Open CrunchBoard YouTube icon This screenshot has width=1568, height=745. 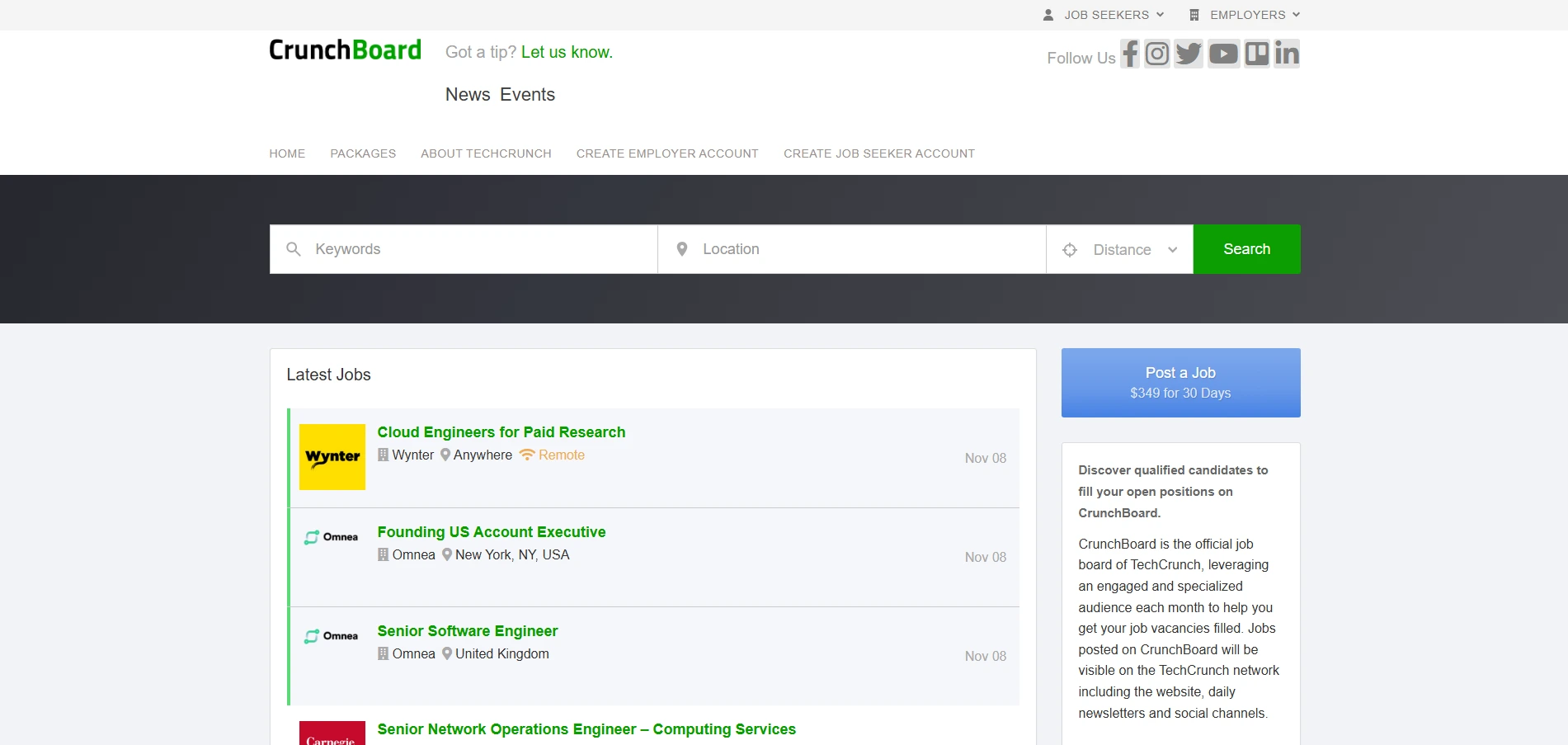[x=1223, y=54]
